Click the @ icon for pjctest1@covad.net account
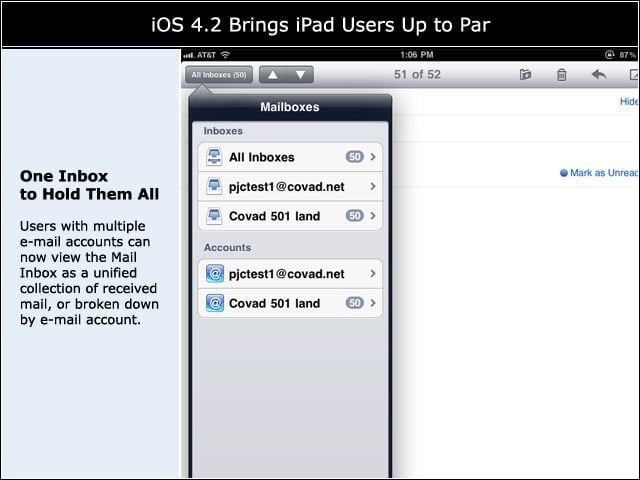Viewport: 640px width, 480px height. 215,274
